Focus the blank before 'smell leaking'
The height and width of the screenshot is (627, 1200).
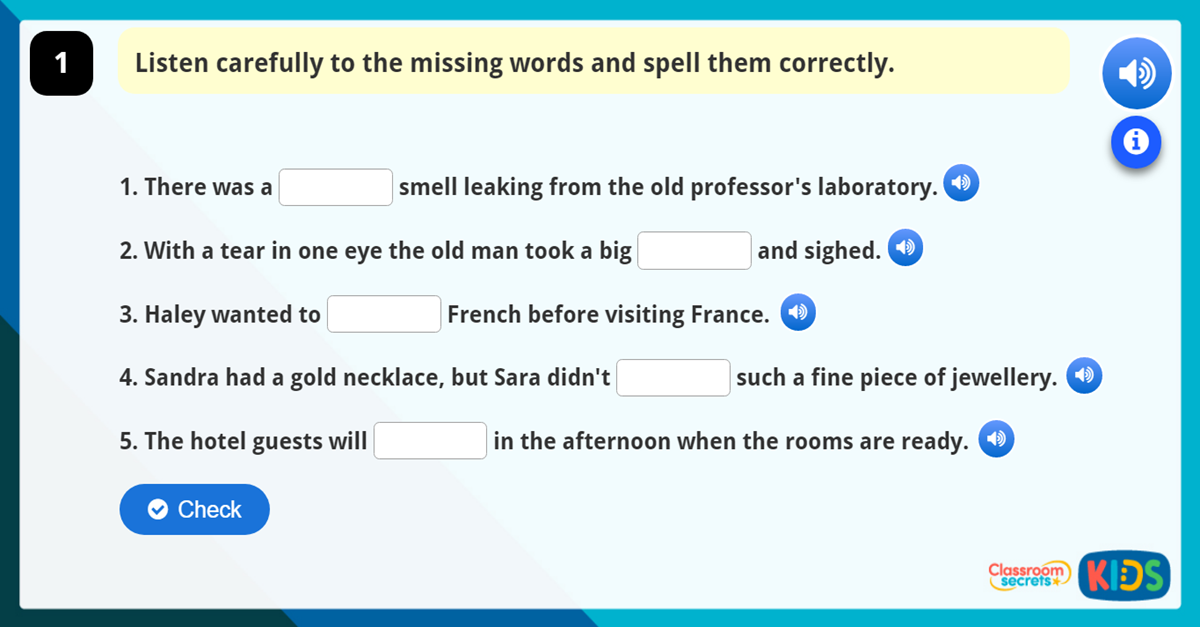tap(335, 187)
